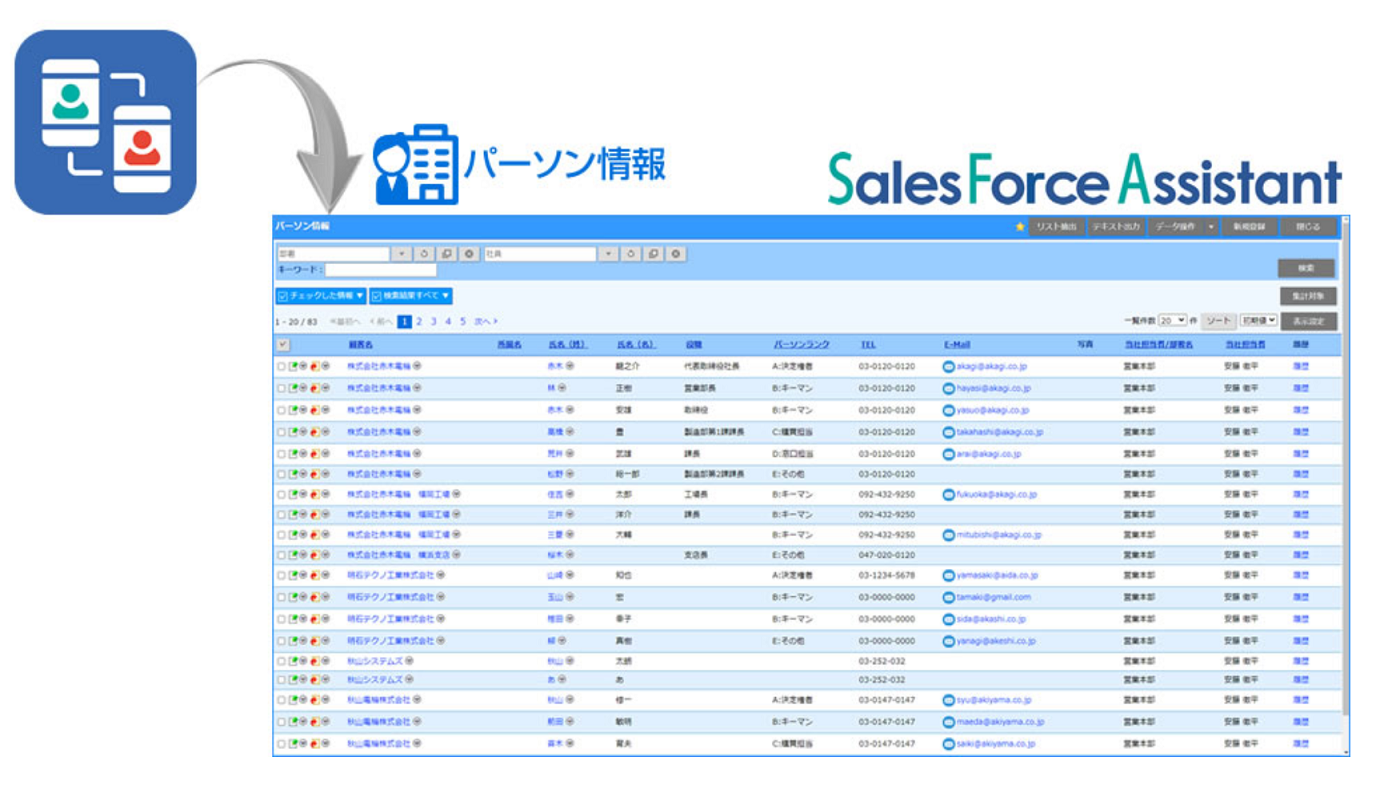The height and width of the screenshot is (809, 1384).
Task: Click the reset icon beside the 部署 field
Action: 425,254
